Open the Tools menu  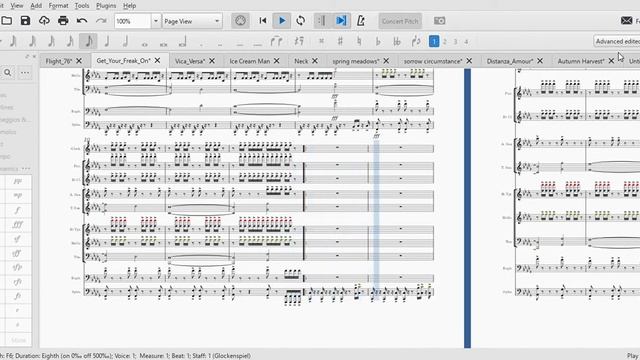pyautogui.click(x=82, y=6)
